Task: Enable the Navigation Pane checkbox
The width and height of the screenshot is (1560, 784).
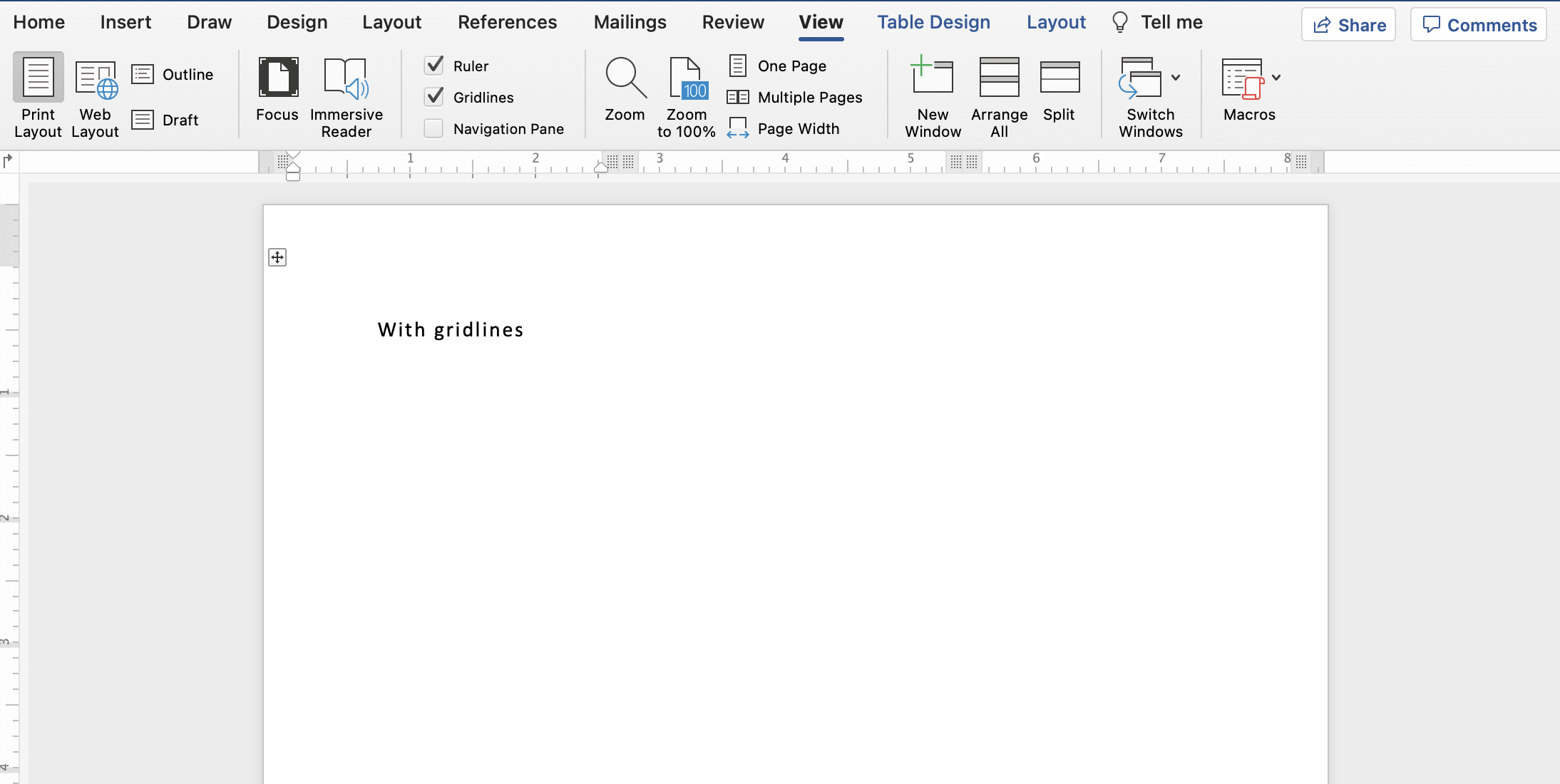Action: [x=434, y=128]
